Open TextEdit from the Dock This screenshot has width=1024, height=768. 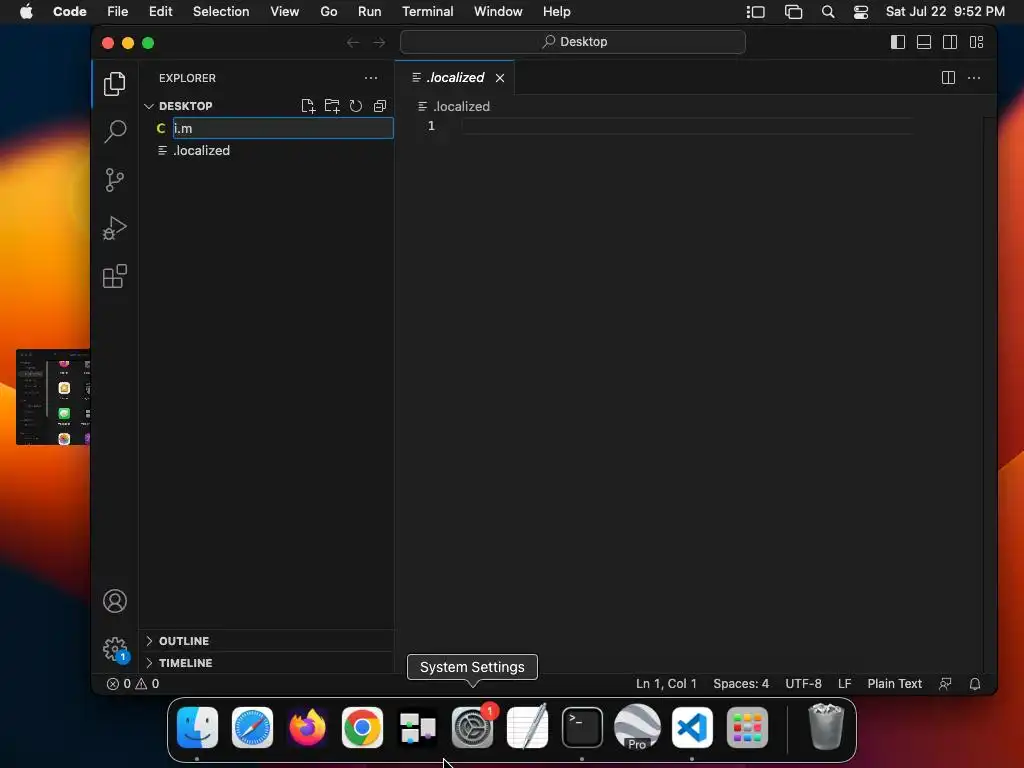pyautogui.click(x=527, y=726)
